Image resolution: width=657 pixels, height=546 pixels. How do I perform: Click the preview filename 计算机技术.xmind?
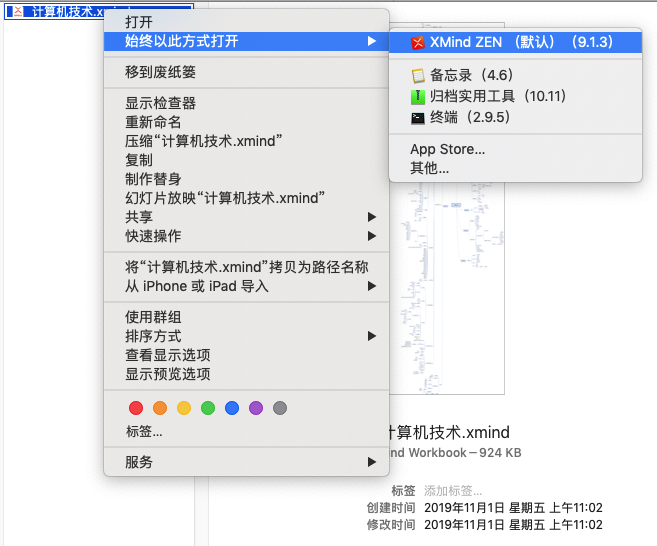pyautogui.click(x=449, y=432)
